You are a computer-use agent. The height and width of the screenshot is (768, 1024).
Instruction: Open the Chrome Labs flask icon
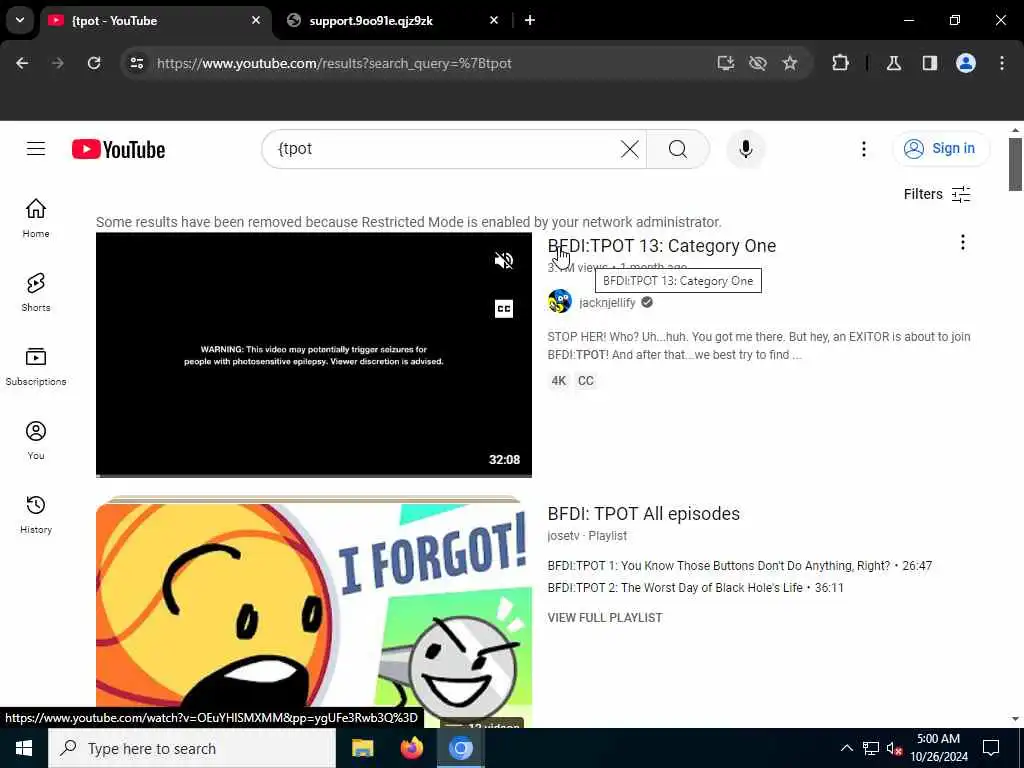coord(894,63)
